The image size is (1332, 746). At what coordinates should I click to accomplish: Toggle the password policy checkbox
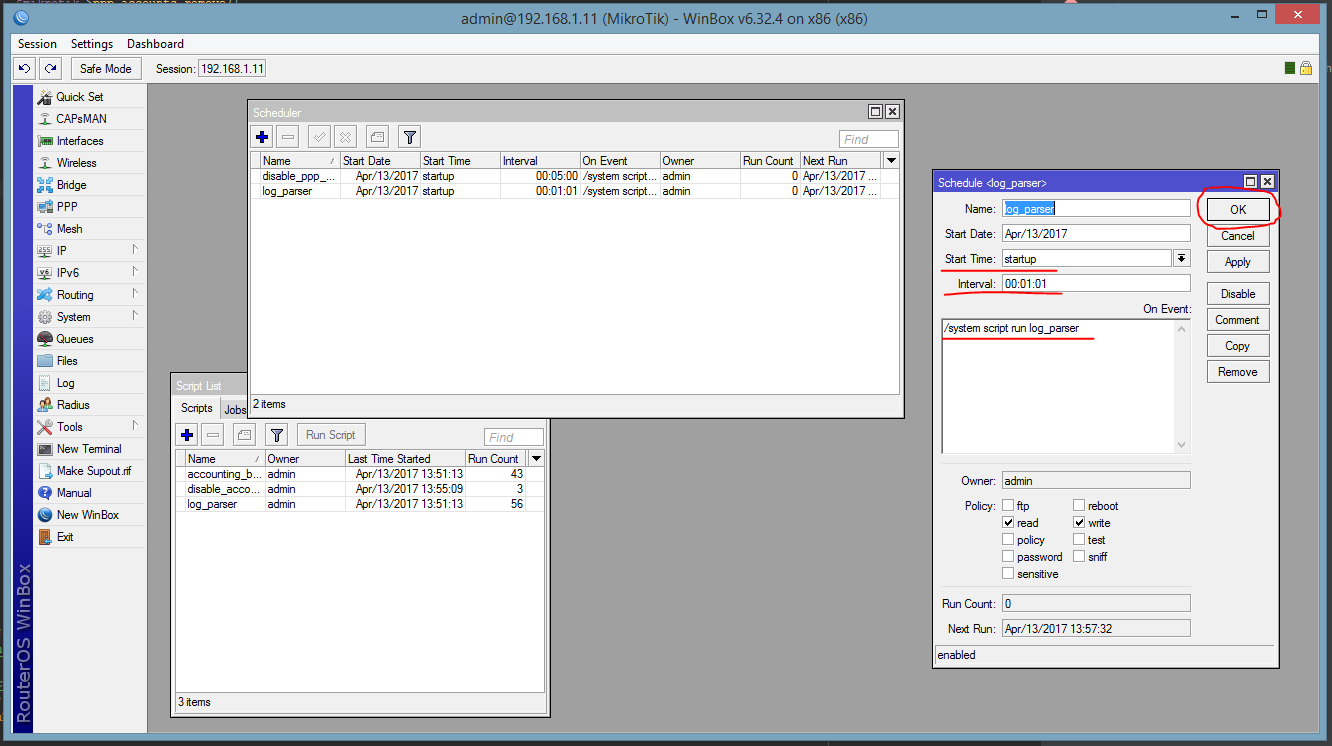tap(1008, 557)
